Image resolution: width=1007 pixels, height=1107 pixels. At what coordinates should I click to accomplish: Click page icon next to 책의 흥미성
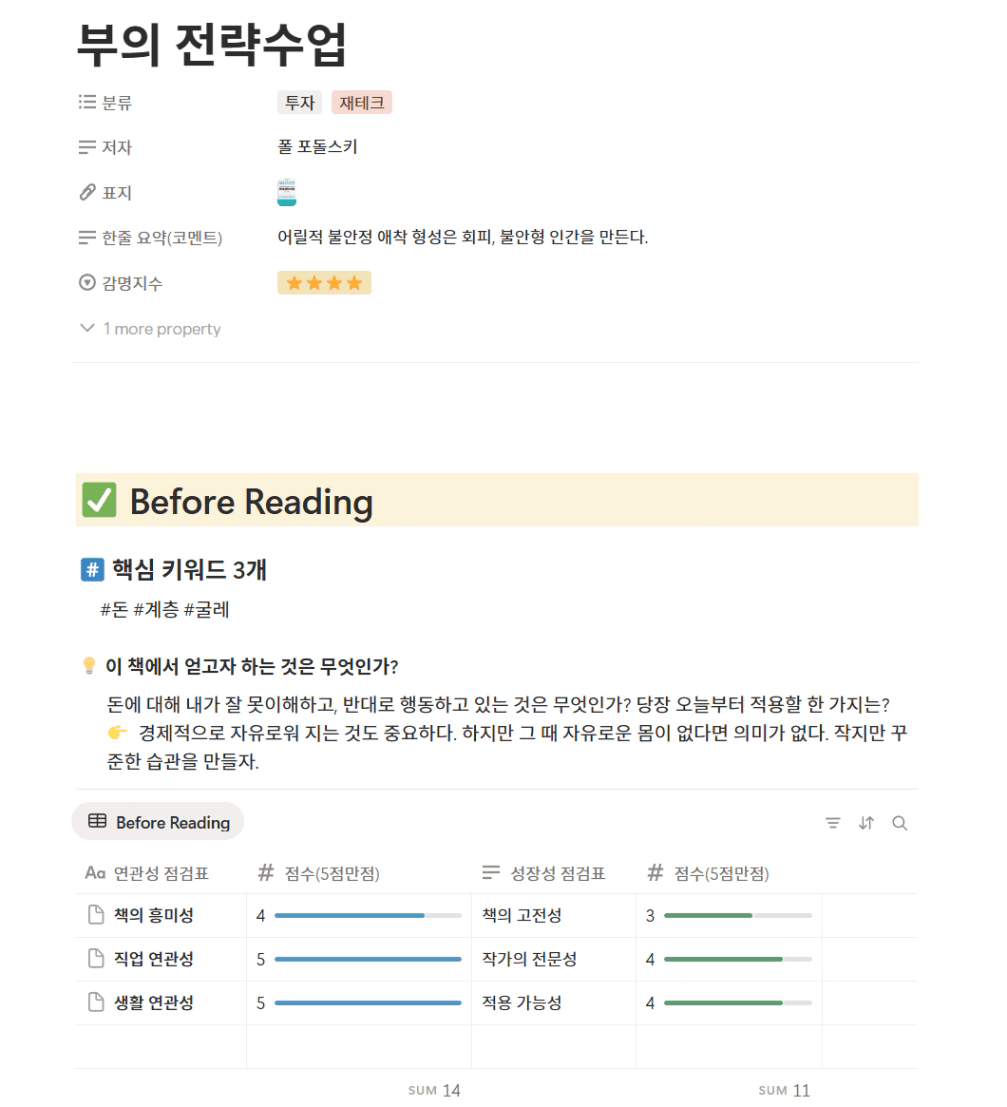(x=96, y=916)
